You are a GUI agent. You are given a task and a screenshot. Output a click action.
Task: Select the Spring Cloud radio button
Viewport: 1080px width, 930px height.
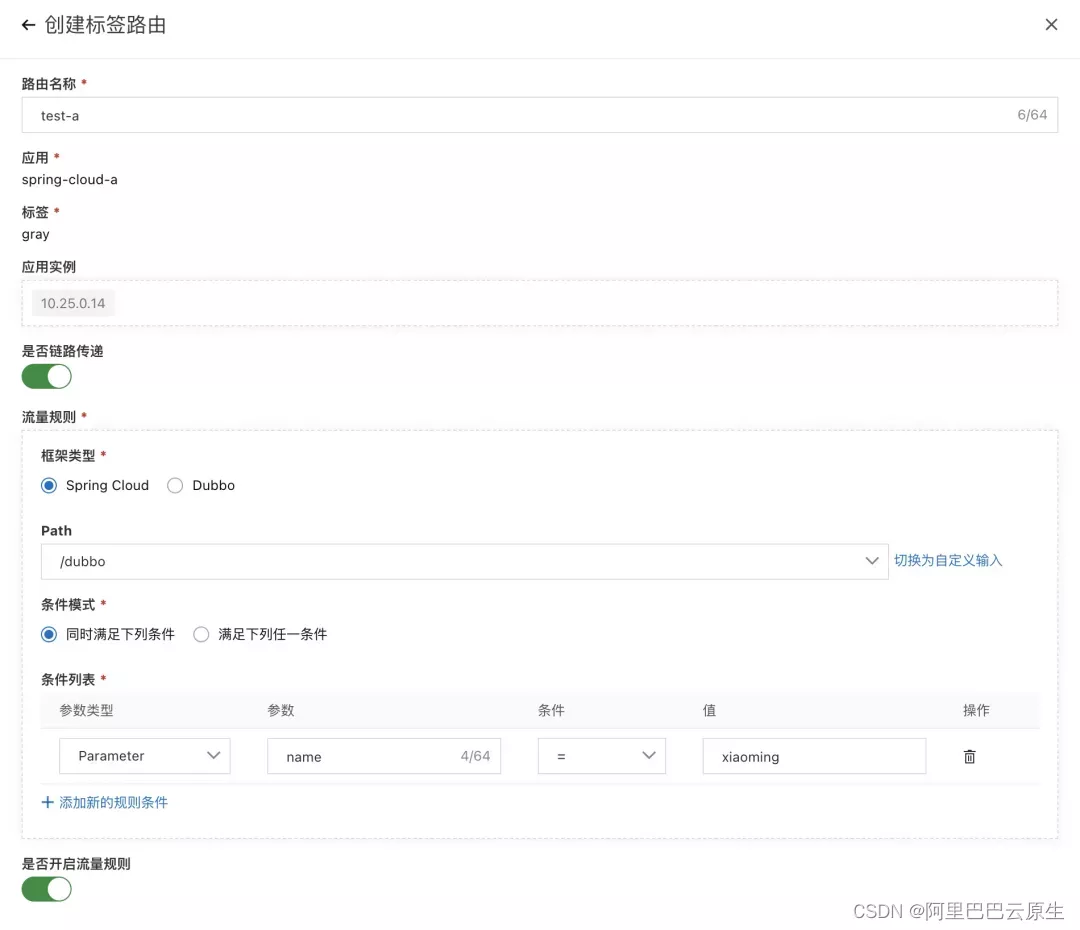[48, 485]
